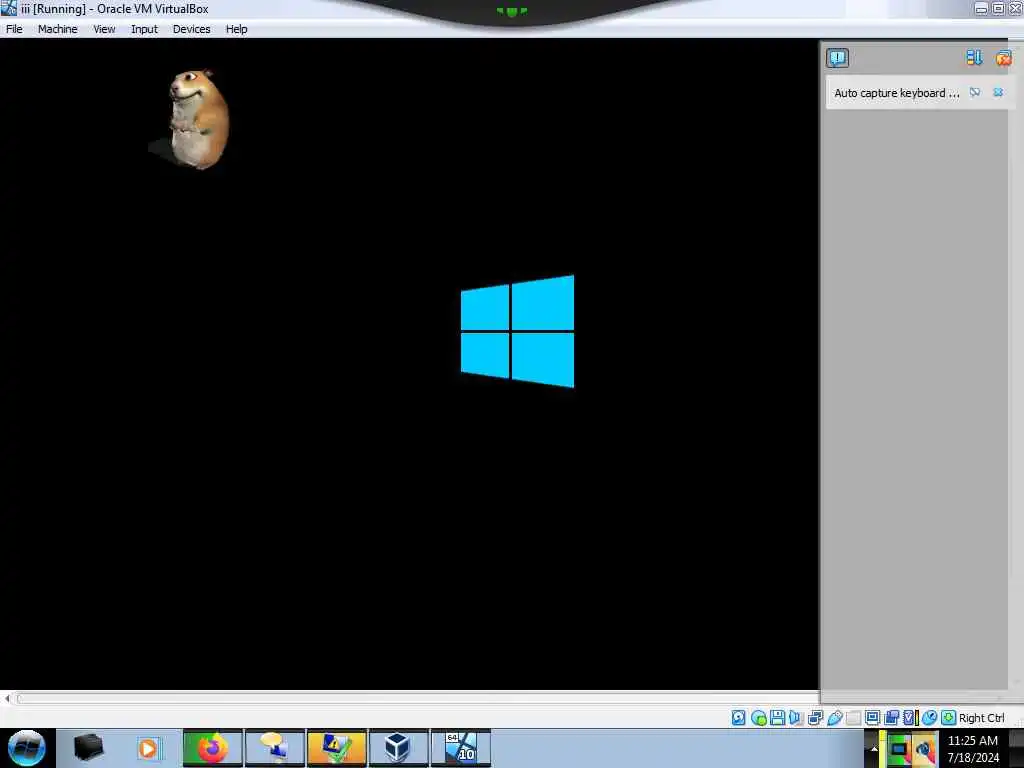This screenshot has height=768, width=1024.
Task: Click the delete all notifications icon
Action: 1004,57
